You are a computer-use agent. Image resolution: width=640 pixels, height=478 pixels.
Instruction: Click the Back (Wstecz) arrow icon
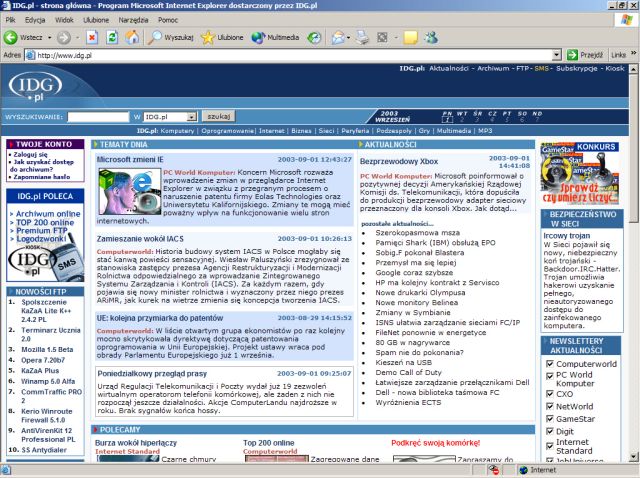[x=11, y=38]
